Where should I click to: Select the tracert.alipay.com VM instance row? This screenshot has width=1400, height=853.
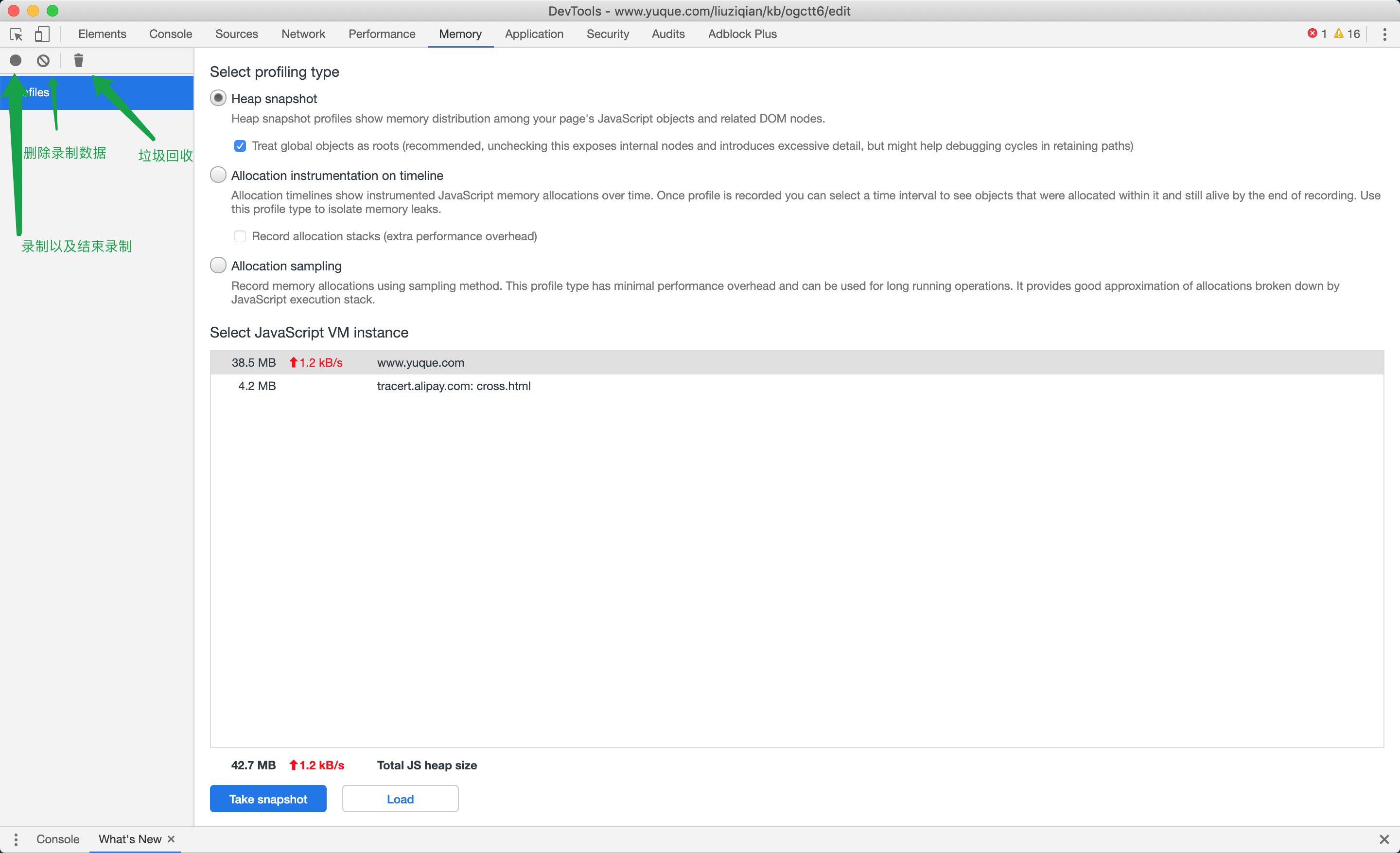coord(453,386)
